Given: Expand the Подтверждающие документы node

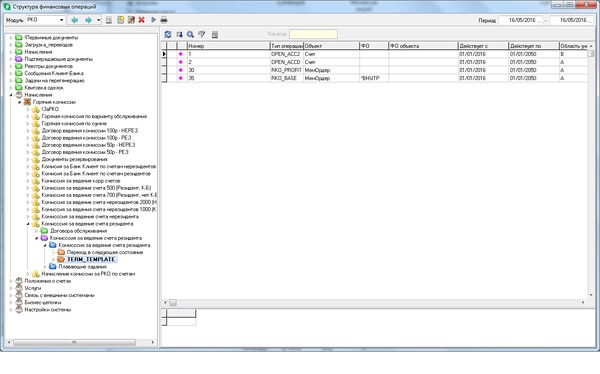Looking at the screenshot, I should (11, 59).
